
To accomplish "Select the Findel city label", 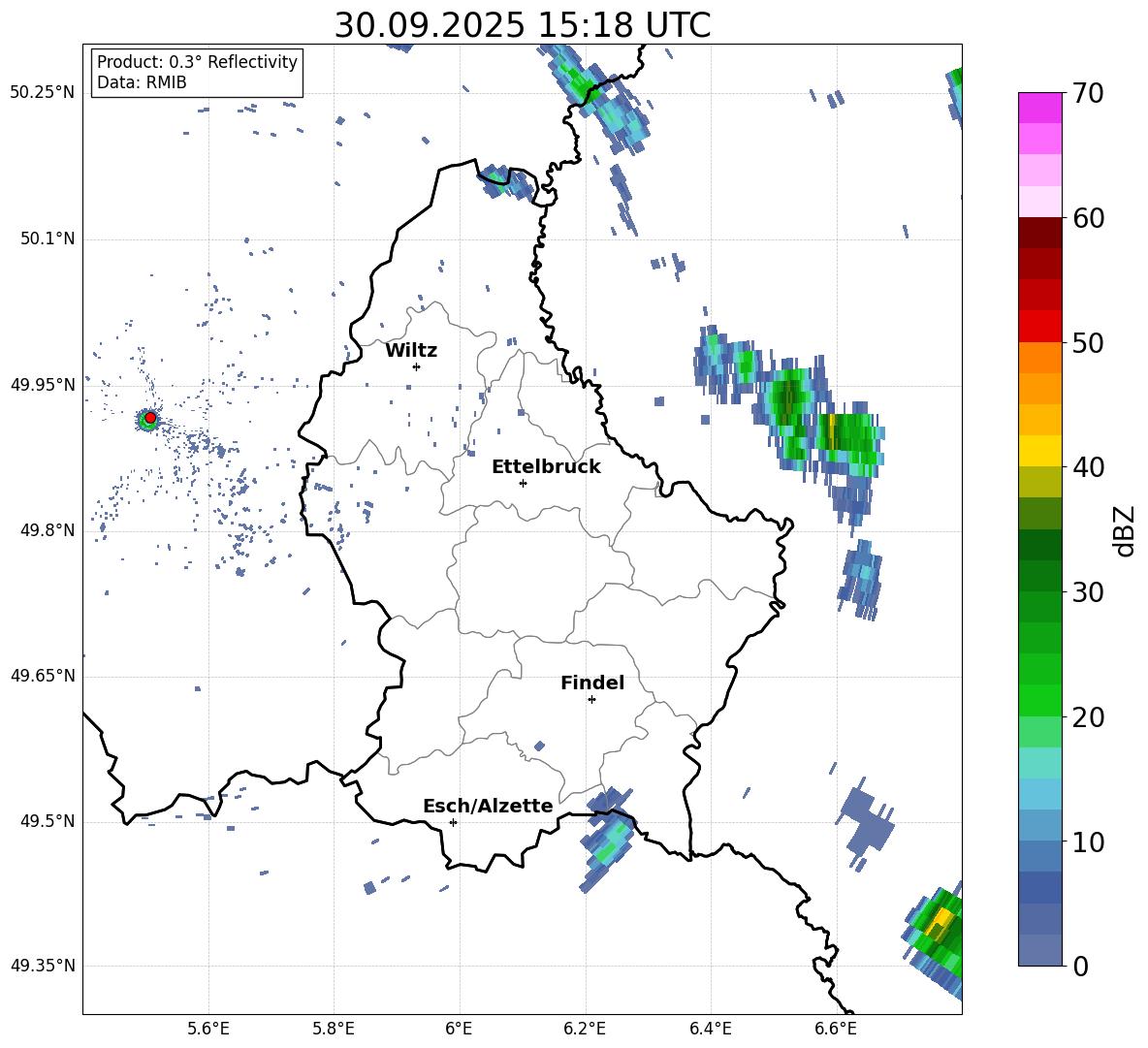I will click(x=592, y=683).
